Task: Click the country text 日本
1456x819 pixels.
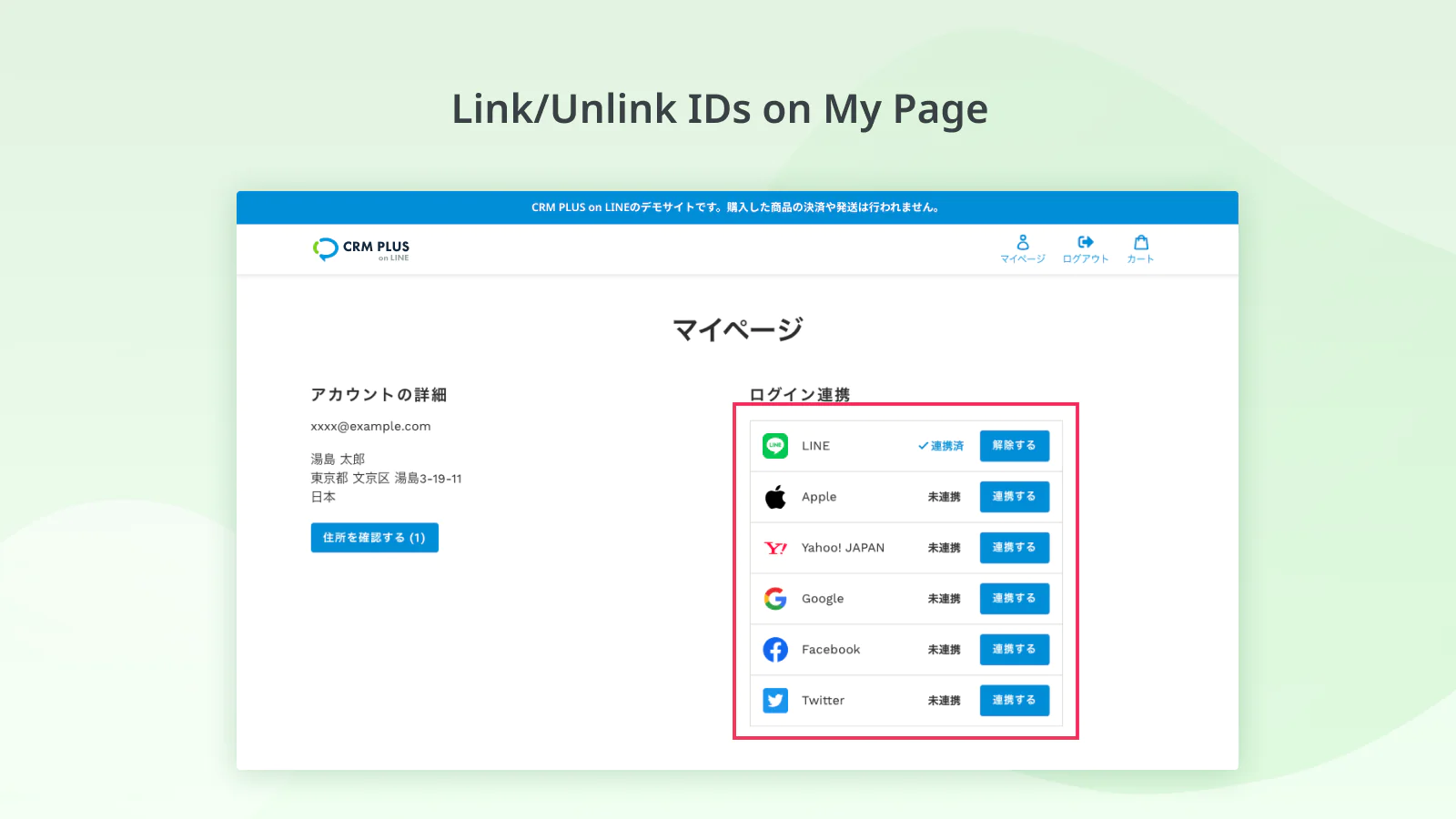Action: coord(323,497)
